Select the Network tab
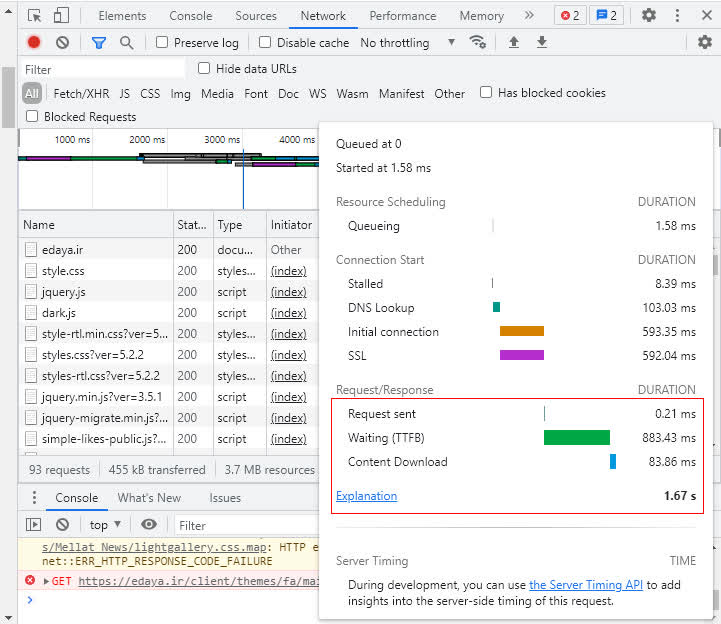Image resolution: width=721 pixels, height=624 pixels. pyautogui.click(x=323, y=16)
